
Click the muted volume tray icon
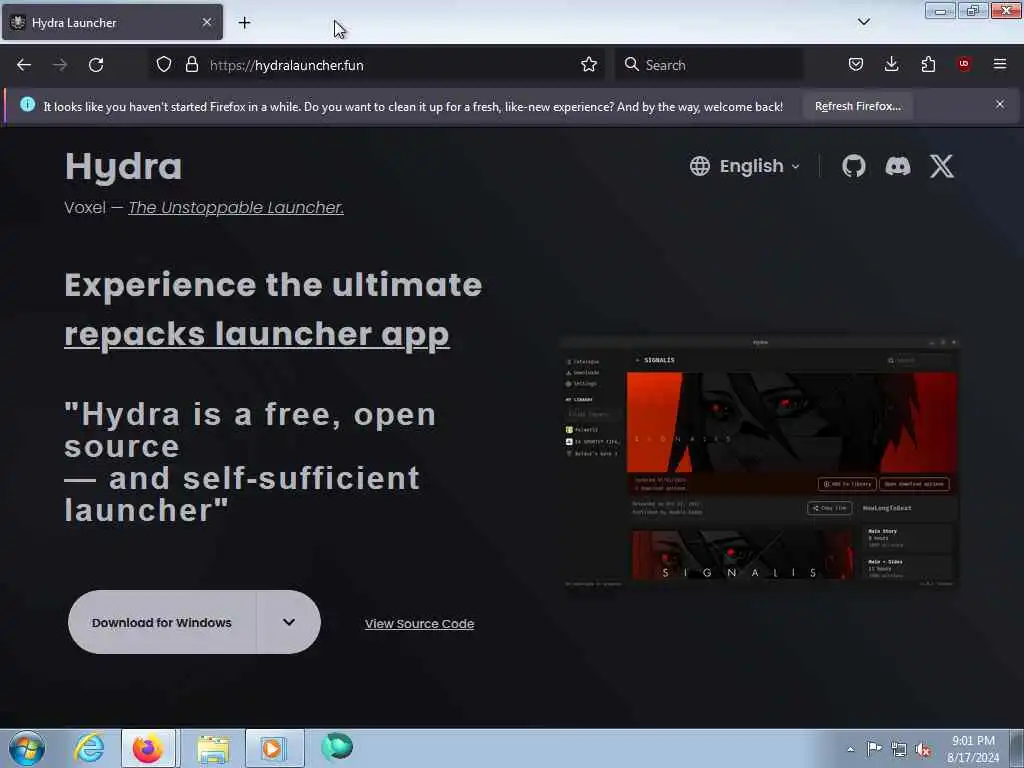coord(923,750)
